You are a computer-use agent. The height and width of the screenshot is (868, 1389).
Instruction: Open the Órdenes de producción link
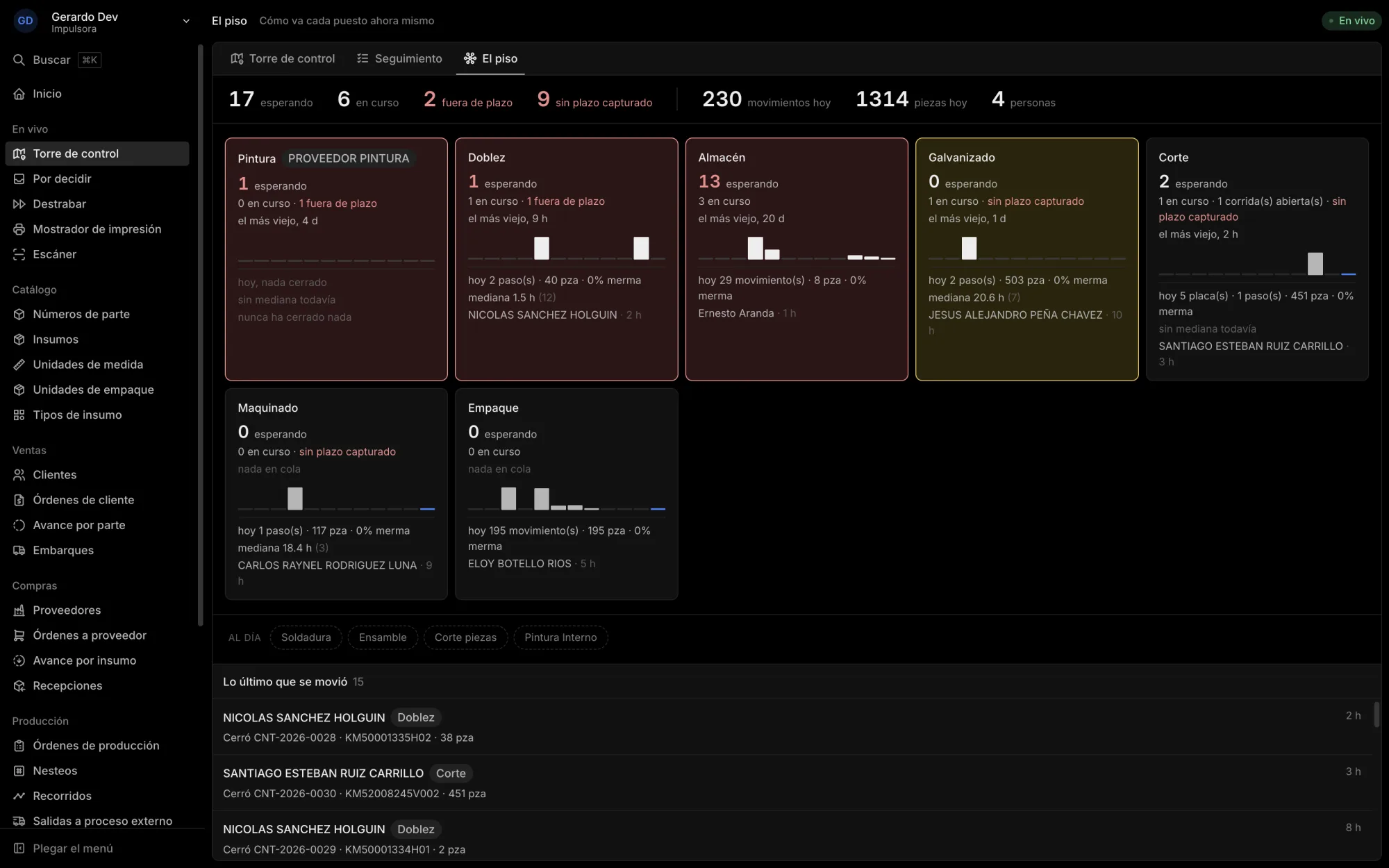point(97,746)
